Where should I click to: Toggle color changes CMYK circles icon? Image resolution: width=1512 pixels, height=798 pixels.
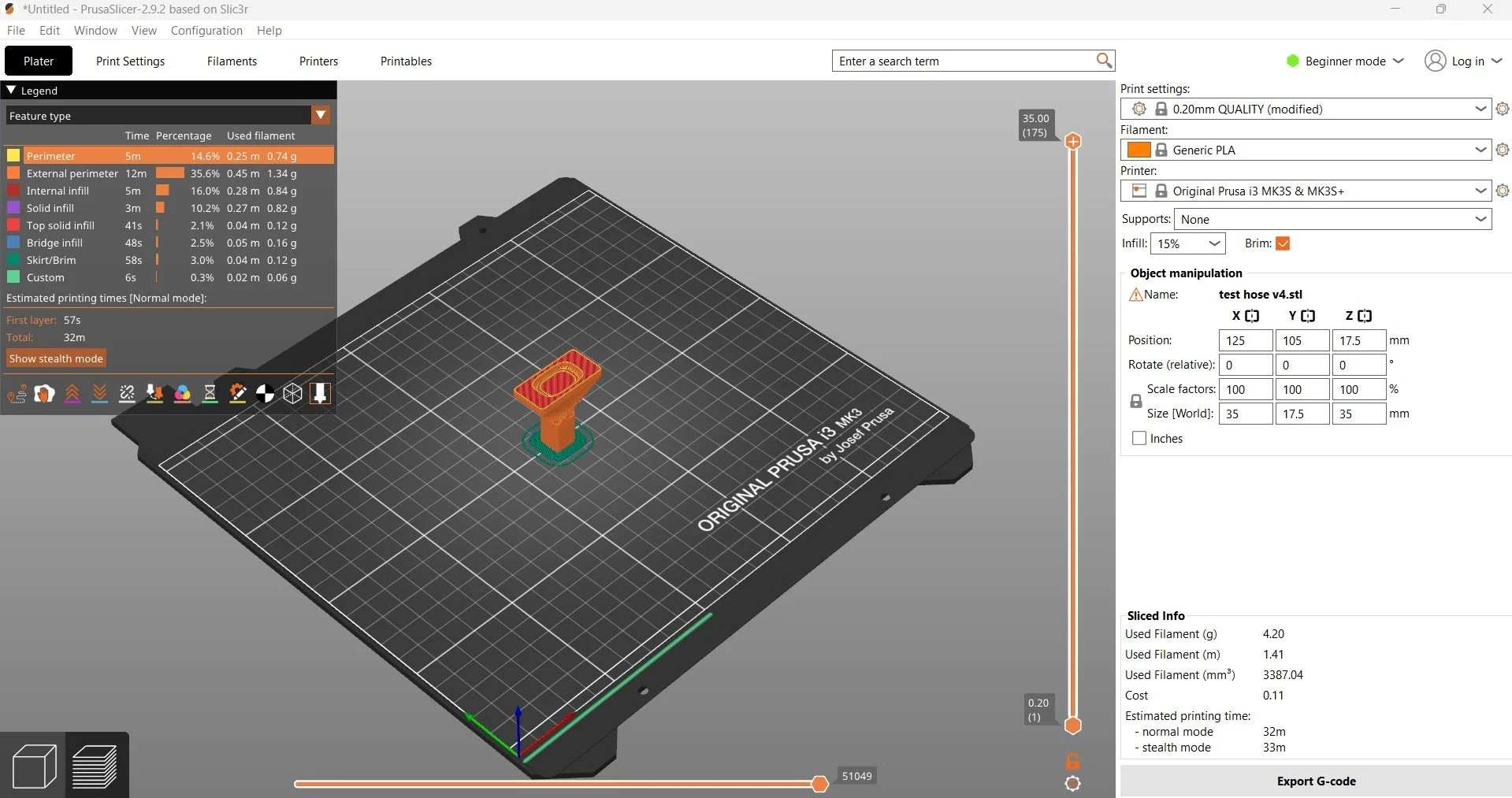[183, 393]
